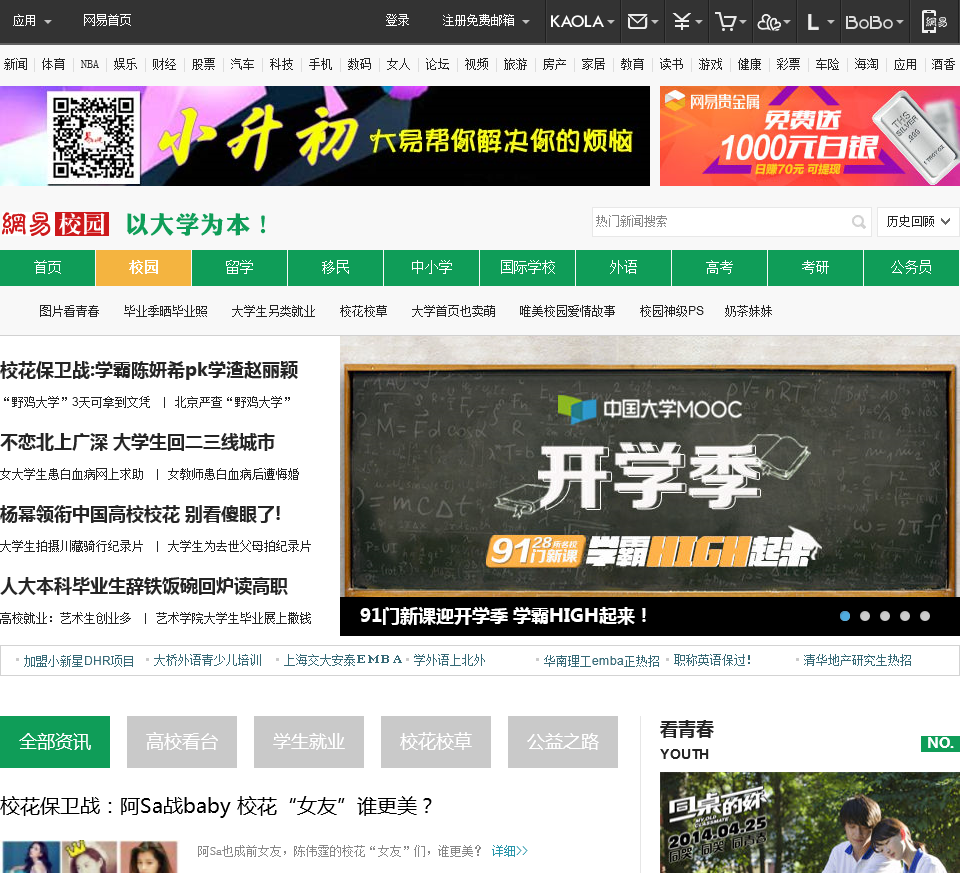Open the 毕业季晒毕业照 sub-nav link
Image resolution: width=960 pixels, height=873 pixels.
point(165,311)
